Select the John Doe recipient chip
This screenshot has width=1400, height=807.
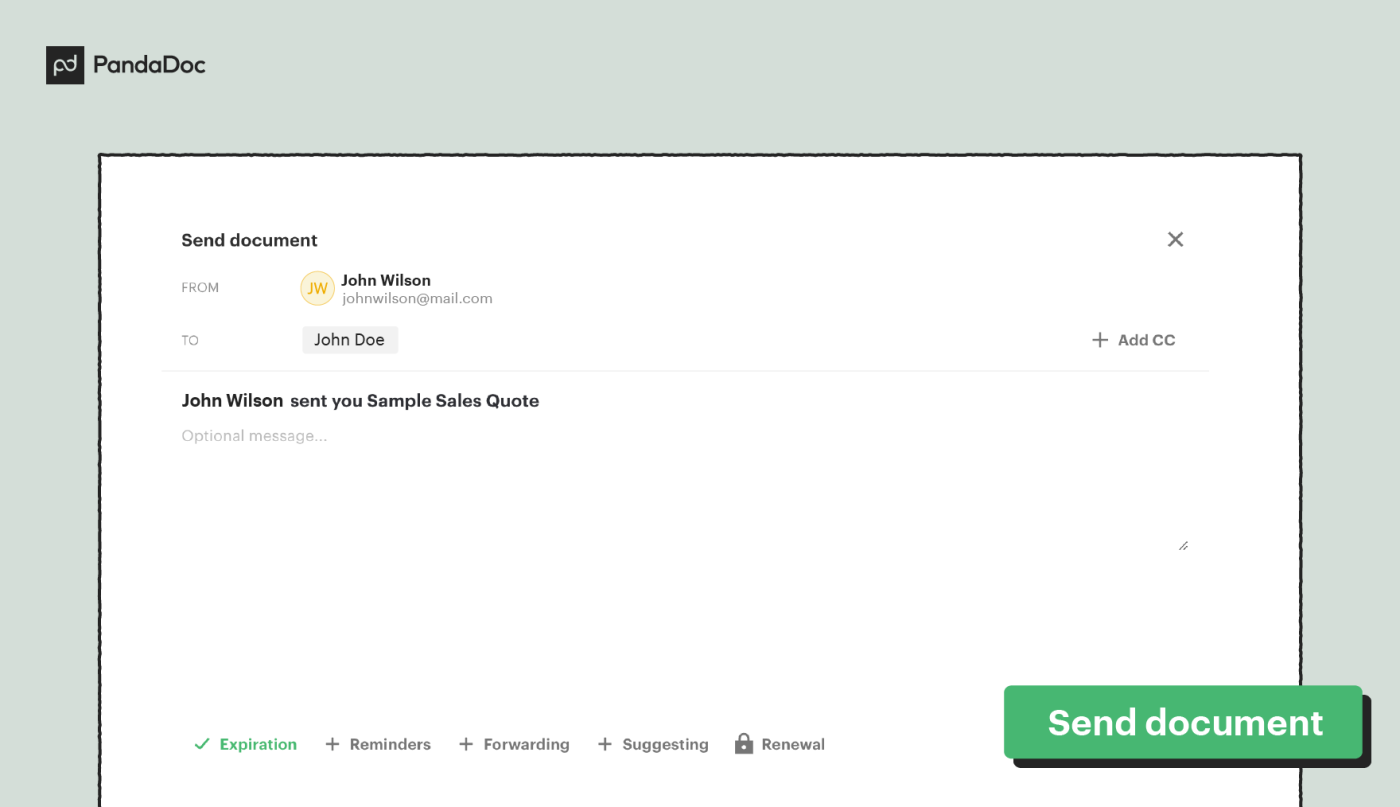coord(350,340)
